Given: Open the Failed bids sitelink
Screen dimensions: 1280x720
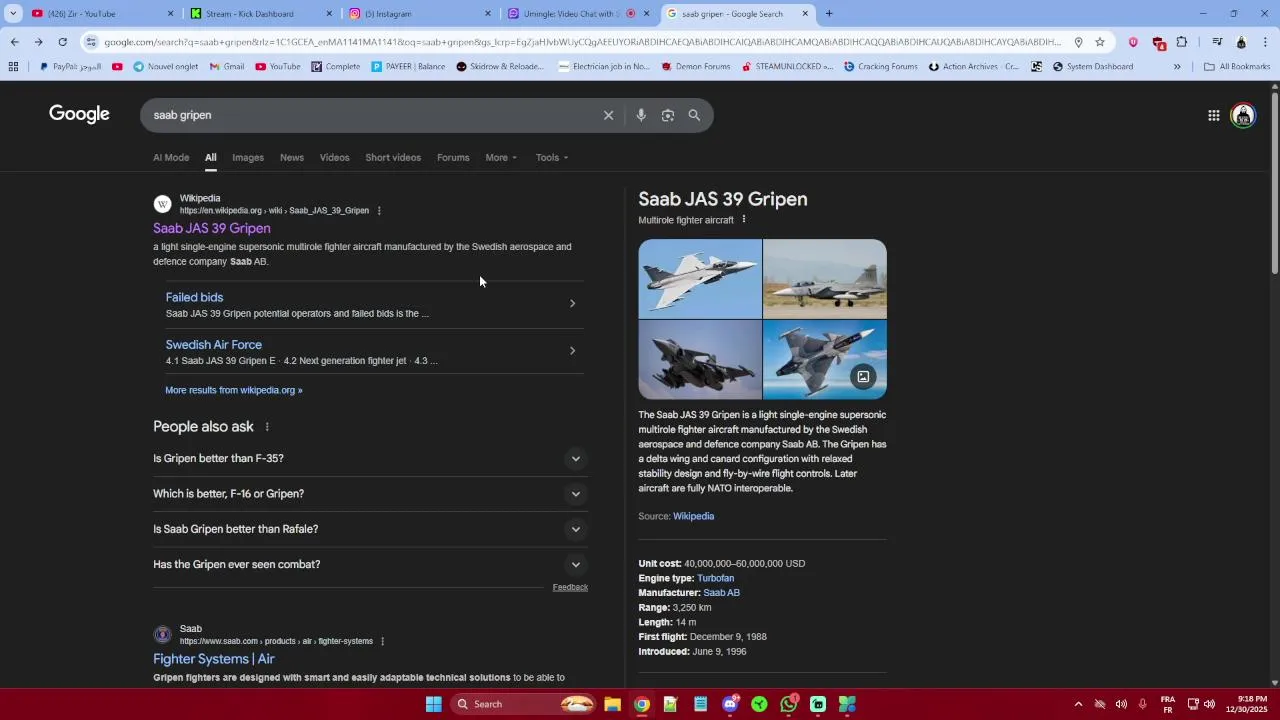Looking at the screenshot, I should click(x=194, y=297).
